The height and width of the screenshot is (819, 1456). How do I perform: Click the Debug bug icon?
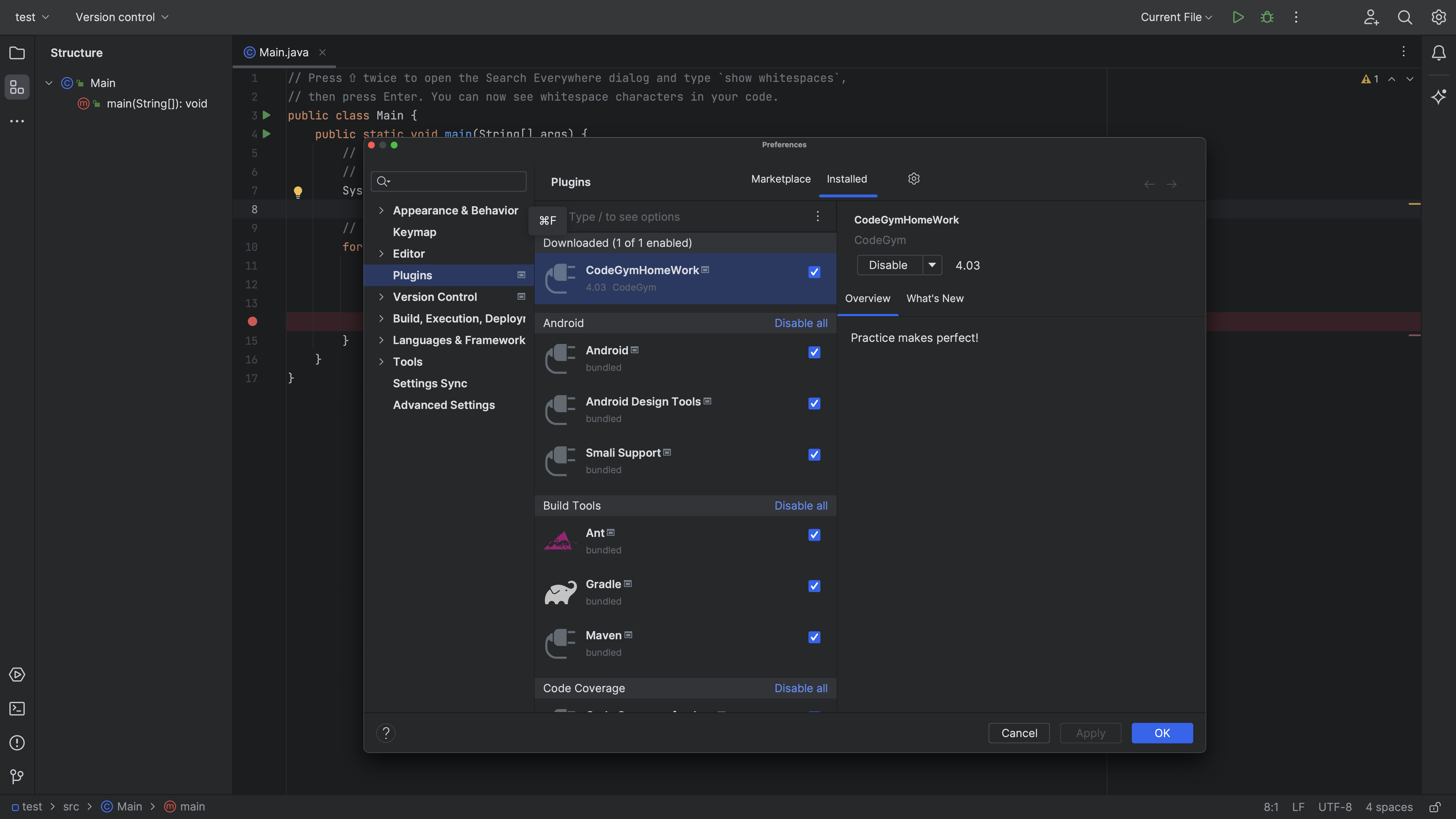[1267, 17]
